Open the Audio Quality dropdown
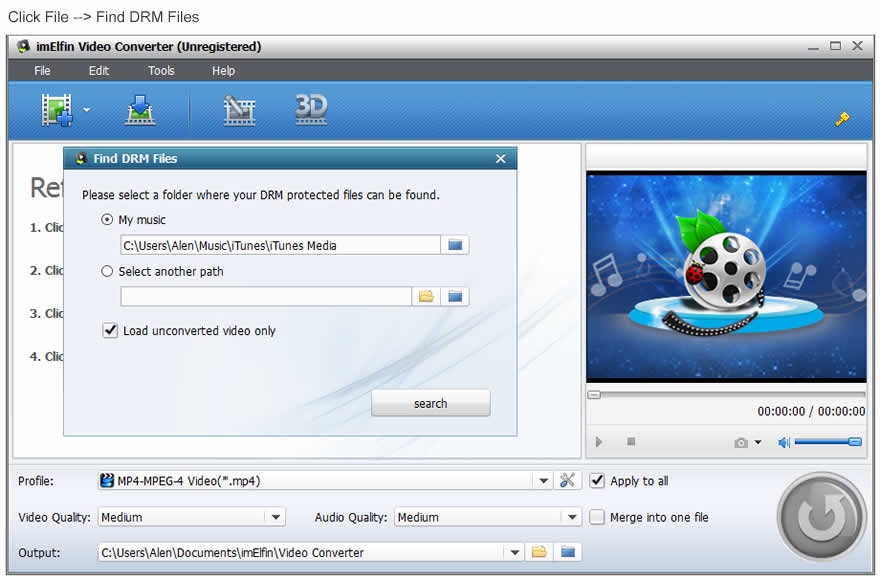The width and height of the screenshot is (880, 580). point(571,517)
